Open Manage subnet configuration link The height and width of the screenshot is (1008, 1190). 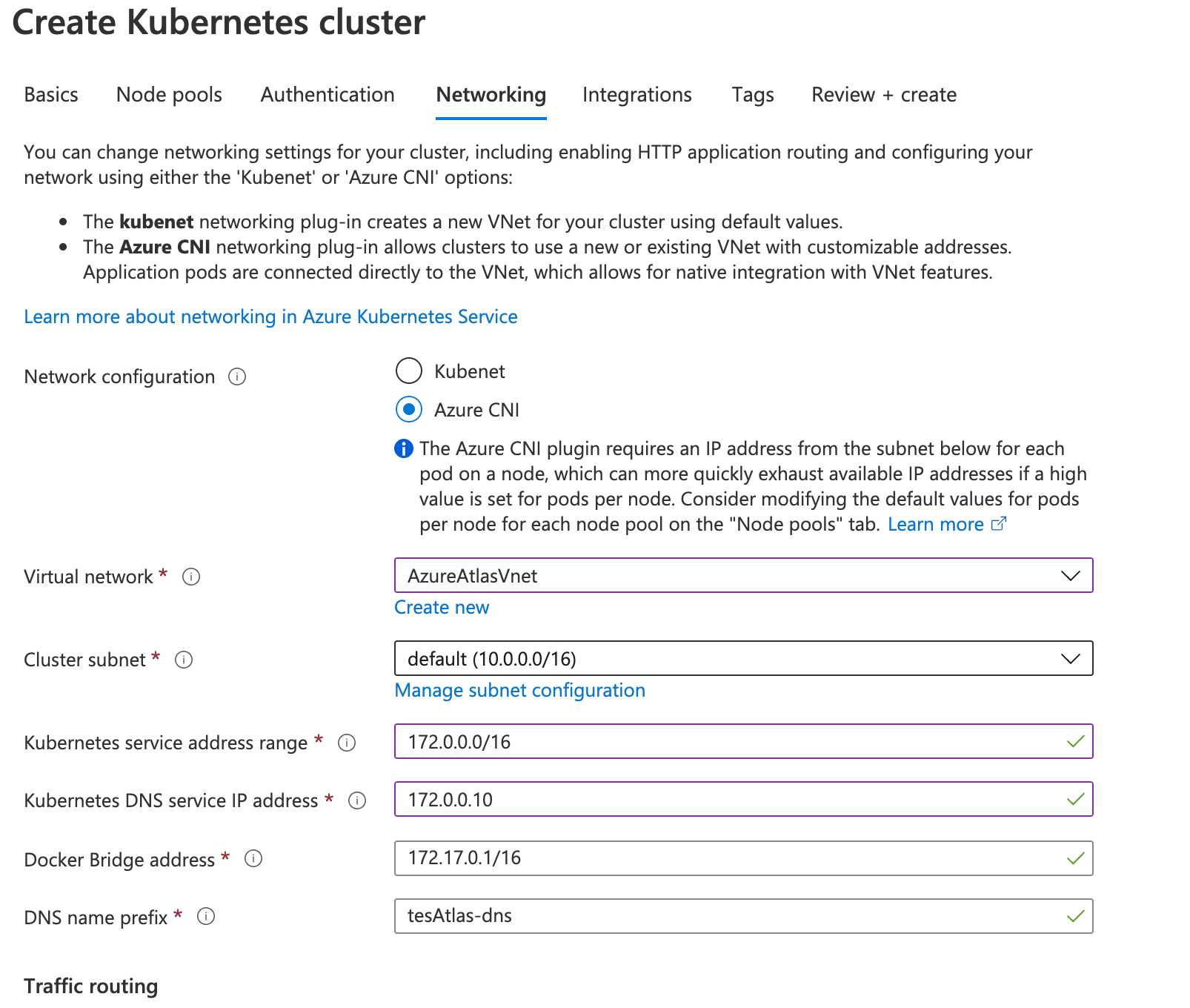519,691
